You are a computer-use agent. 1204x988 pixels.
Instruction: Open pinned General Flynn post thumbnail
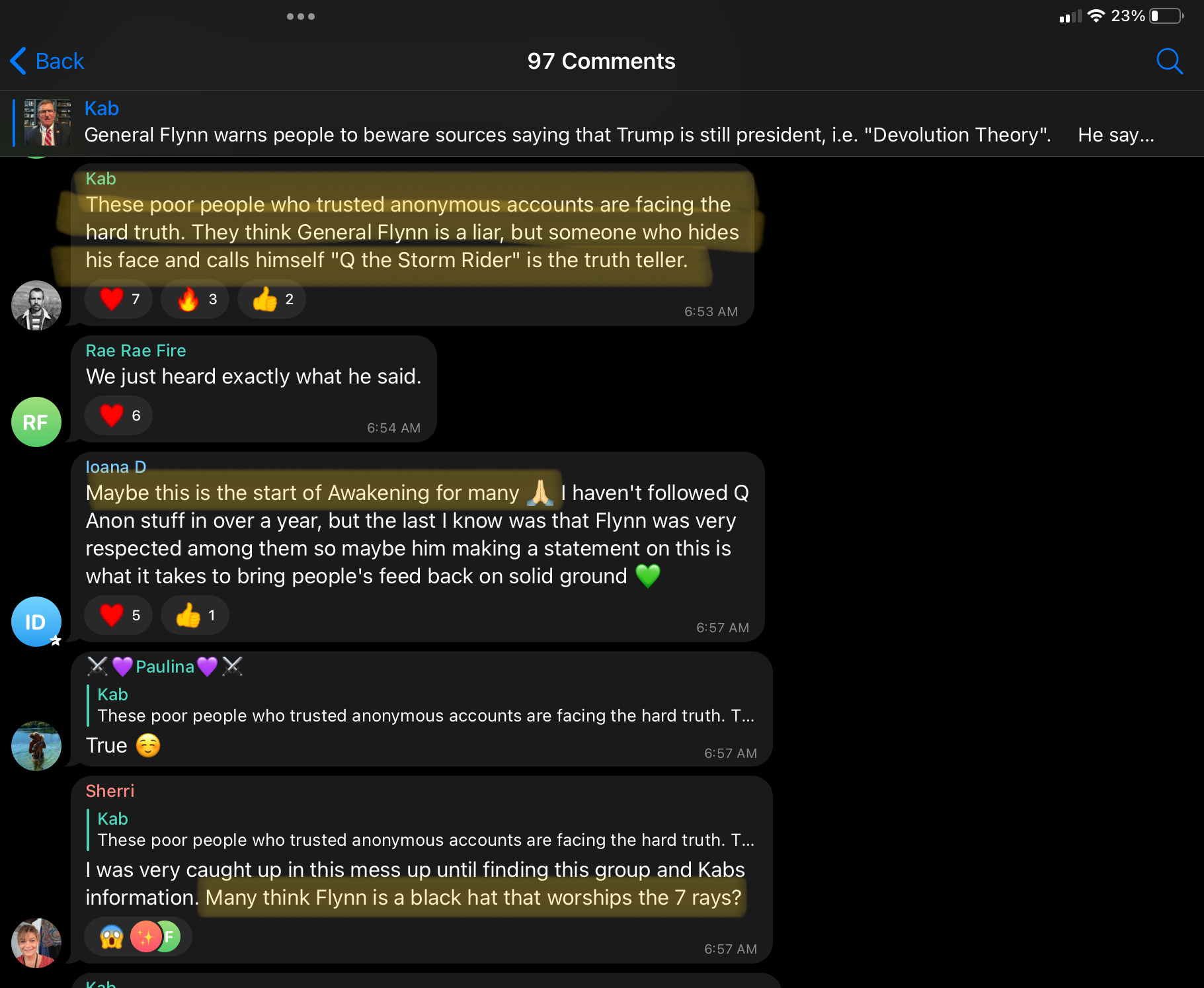pyautogui.click(x=48, y=122)
